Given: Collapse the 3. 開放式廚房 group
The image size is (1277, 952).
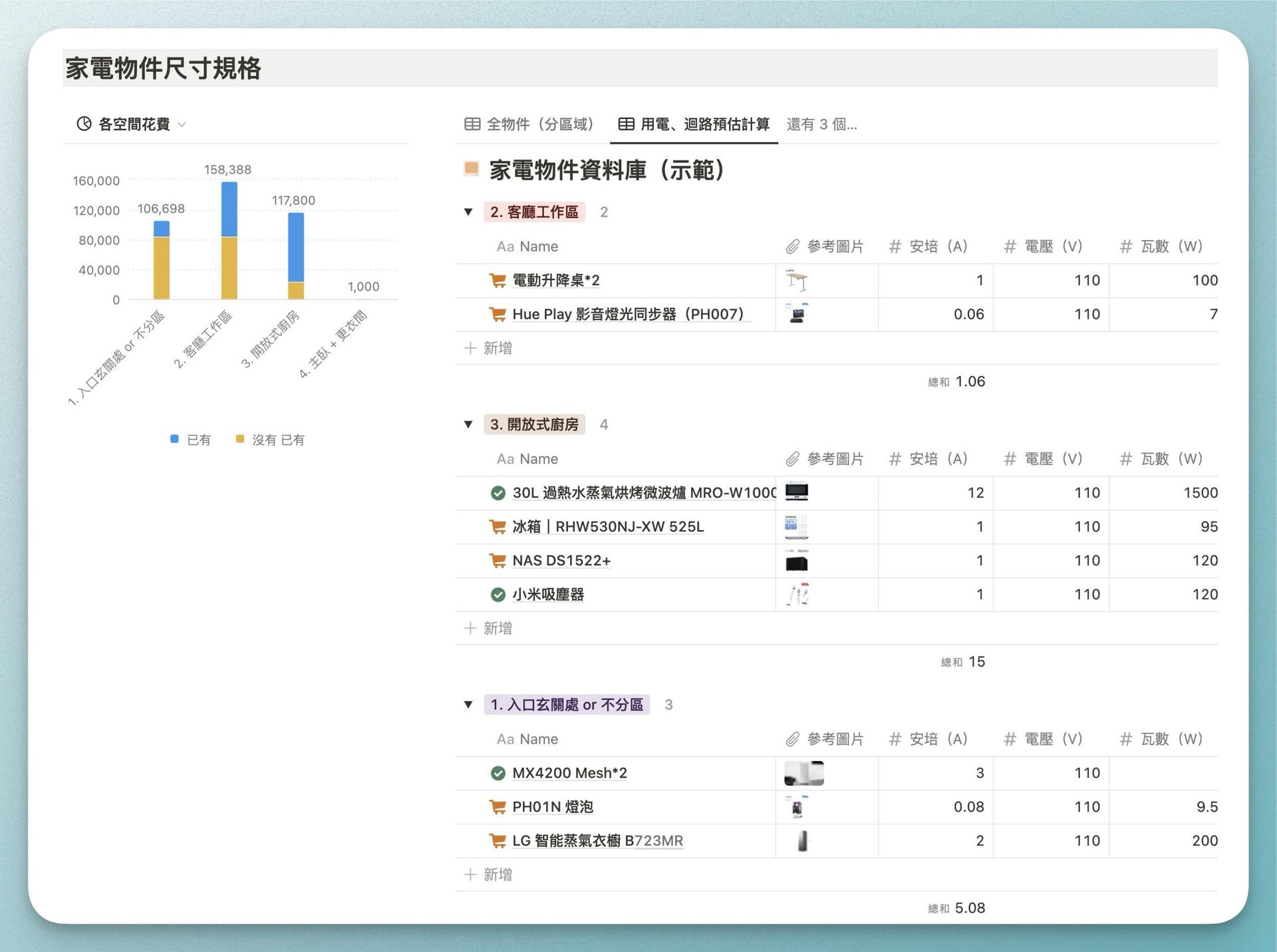Looking at the screenshot, I should point(468,424).
